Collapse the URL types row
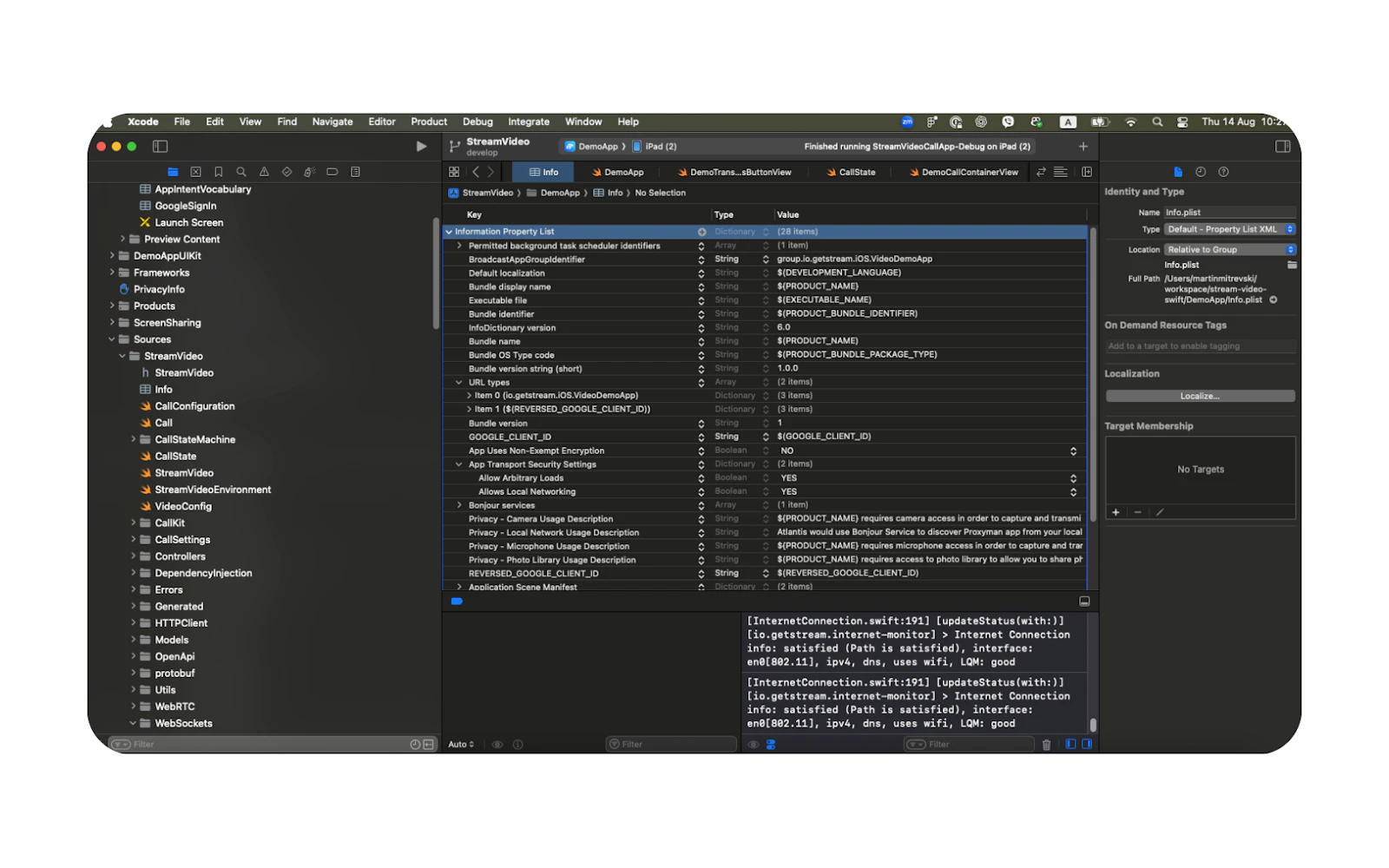1389x868 pixels. pos(459,382)
